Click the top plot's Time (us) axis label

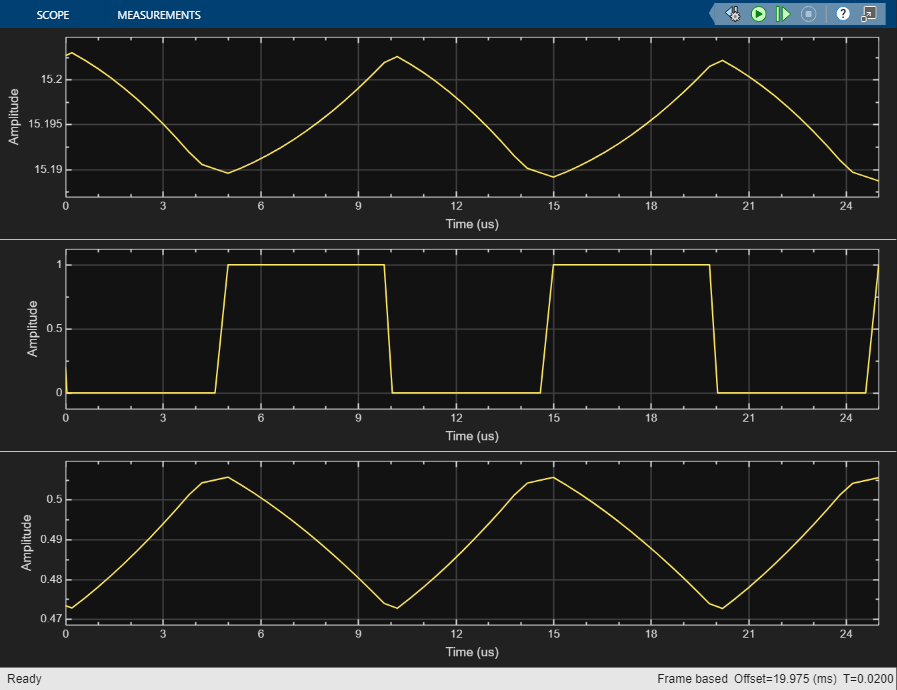coord(472,224)
